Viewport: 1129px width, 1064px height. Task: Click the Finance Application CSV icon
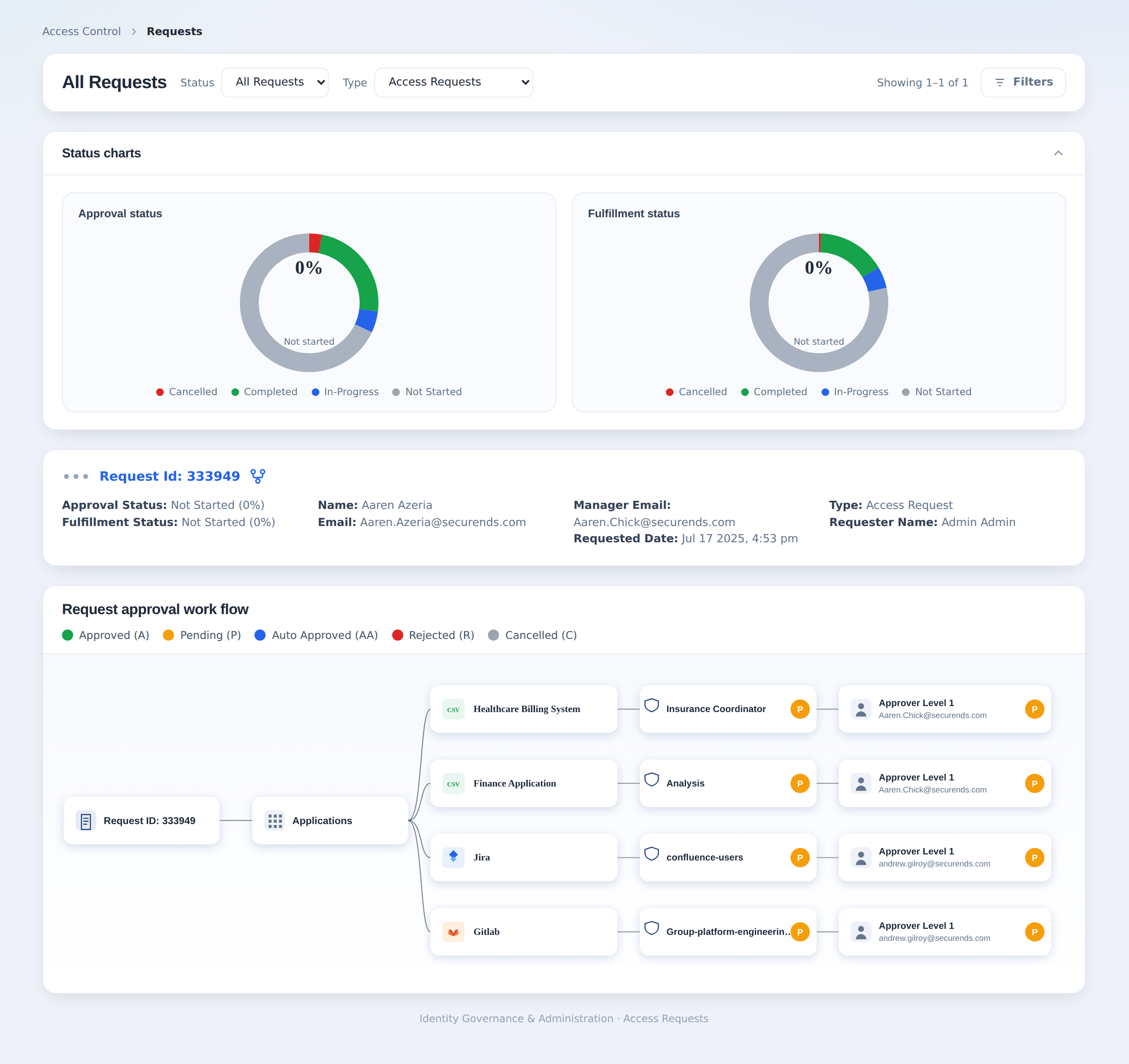(x=453, y=783)
